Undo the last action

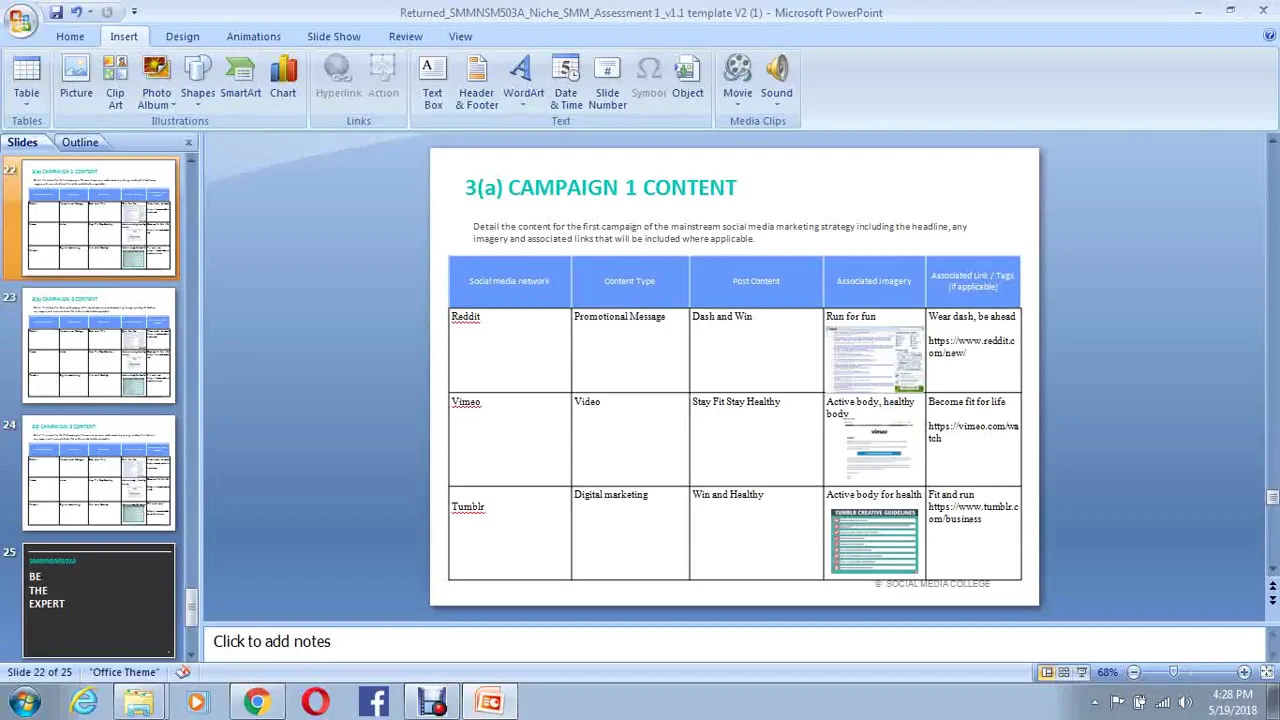[x=76, y=12]
